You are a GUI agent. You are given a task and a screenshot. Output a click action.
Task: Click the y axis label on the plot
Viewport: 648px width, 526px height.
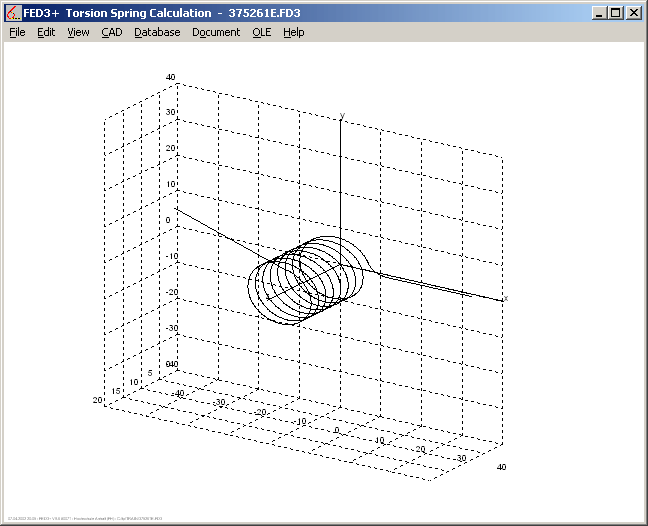coord(342,116)
